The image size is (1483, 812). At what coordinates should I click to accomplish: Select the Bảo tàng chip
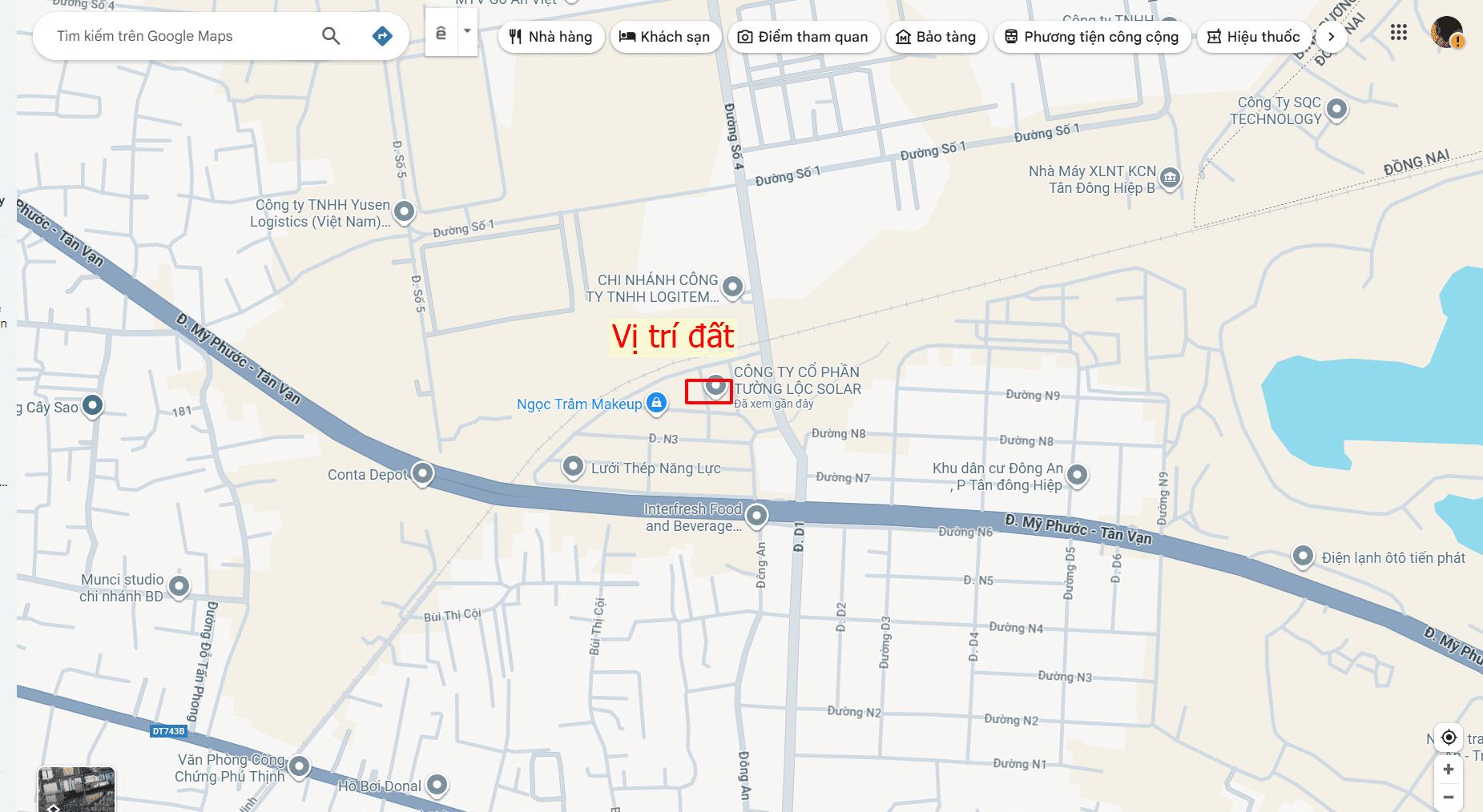pyautogui.click(x=936, y=37)
